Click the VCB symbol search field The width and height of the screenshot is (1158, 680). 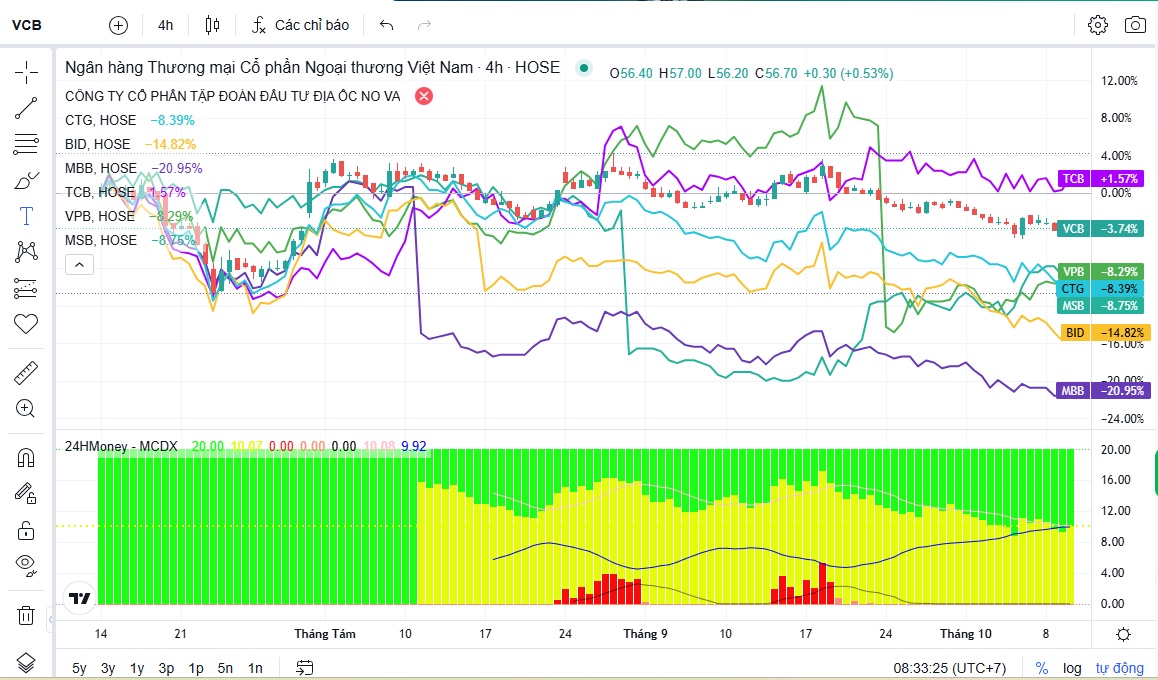27,25
